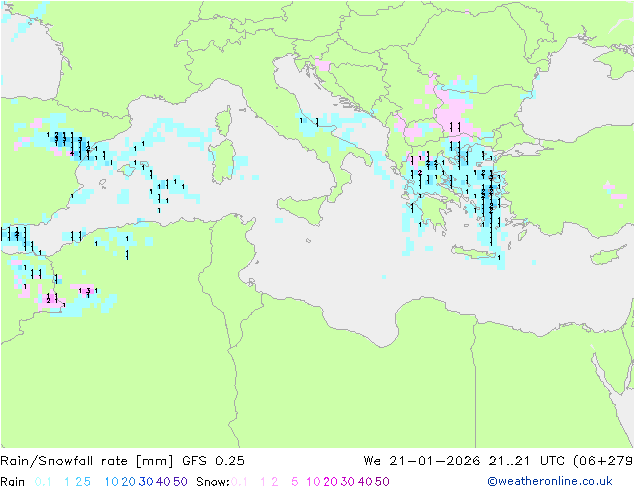Pick the Snow 50 legend color value
This screenshot has width=634, height=490.
pyautogui.click(x=383, y=482)
